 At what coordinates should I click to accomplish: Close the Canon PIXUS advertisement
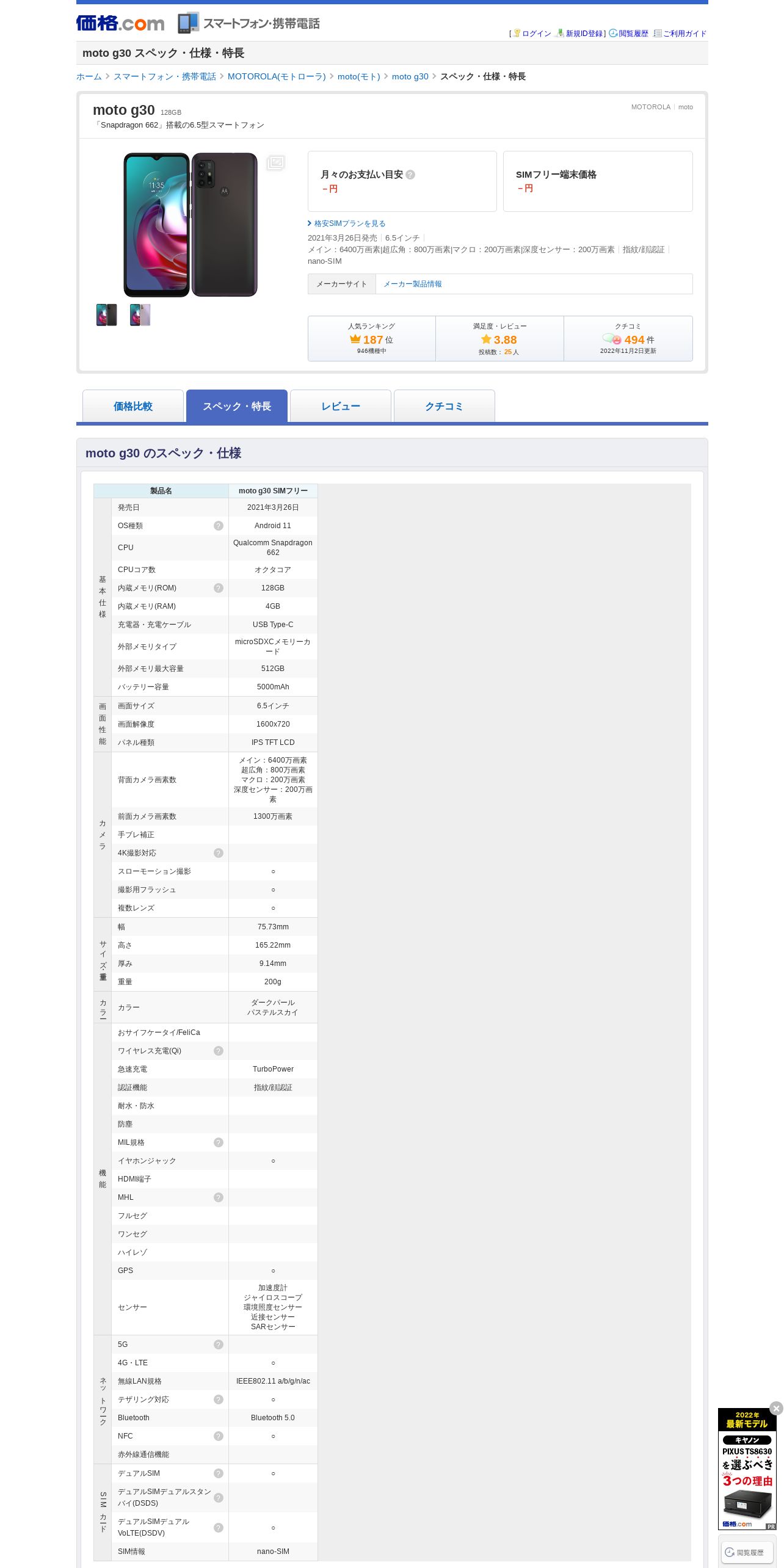776,1409
